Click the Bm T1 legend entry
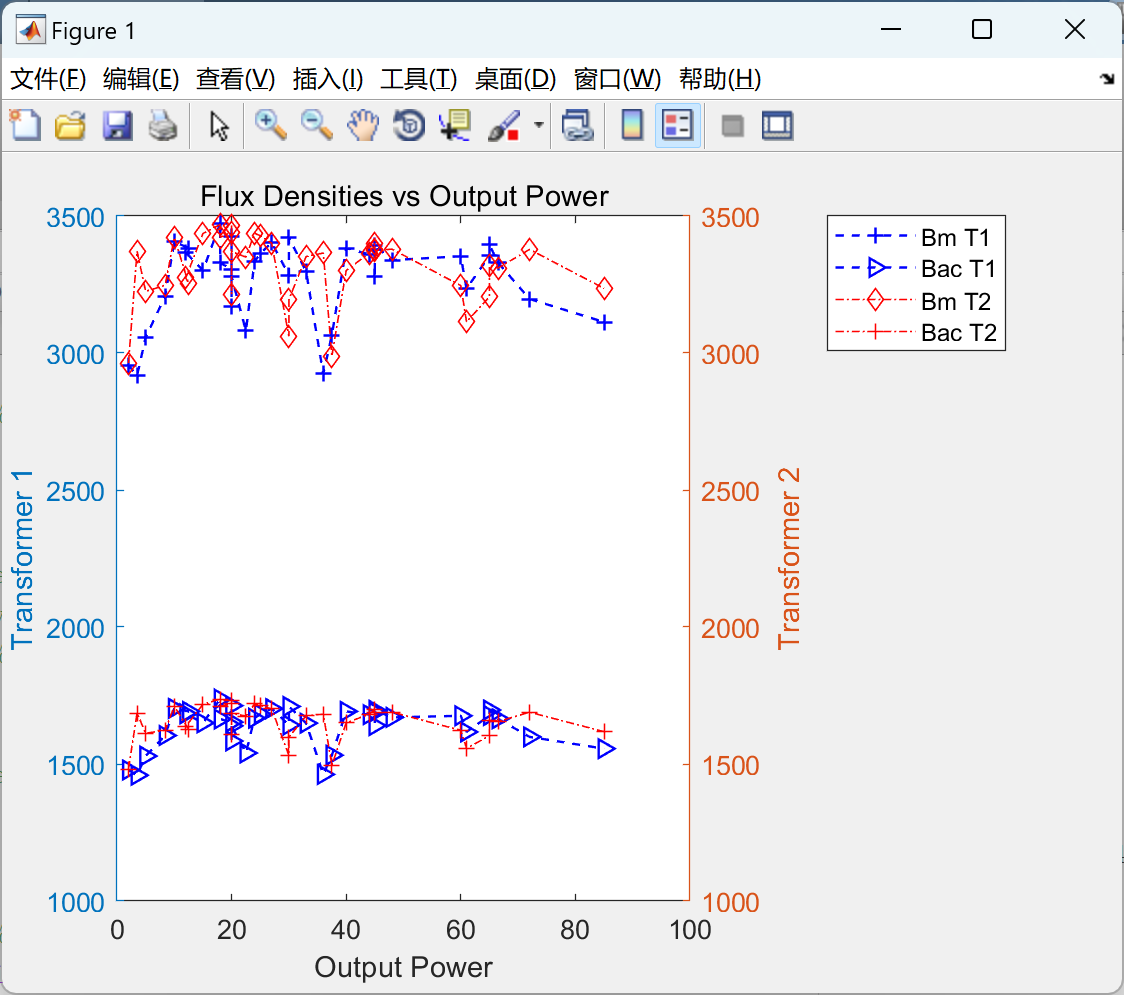 click(915, 237)
